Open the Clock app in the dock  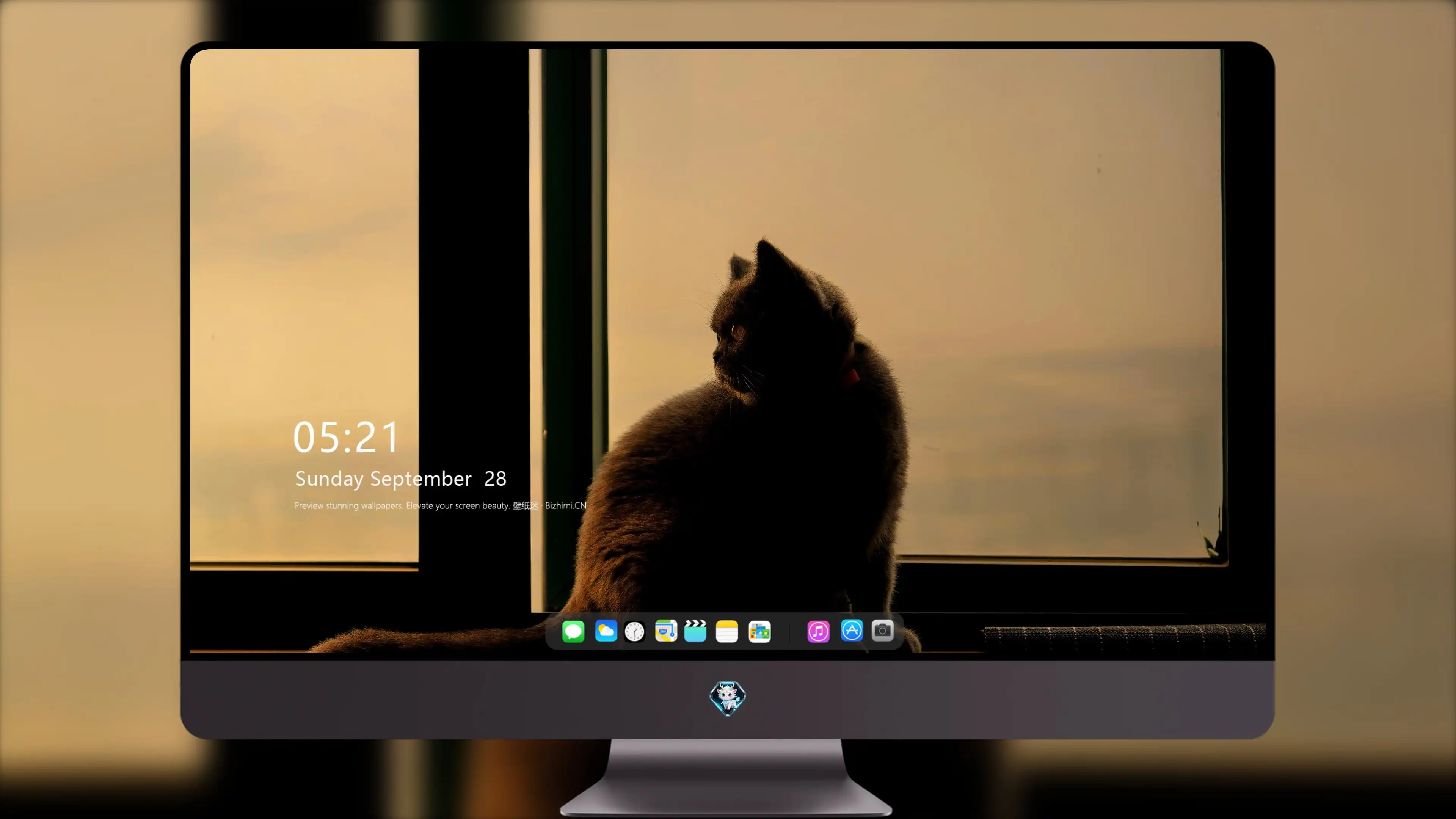(x=635, y=631)
